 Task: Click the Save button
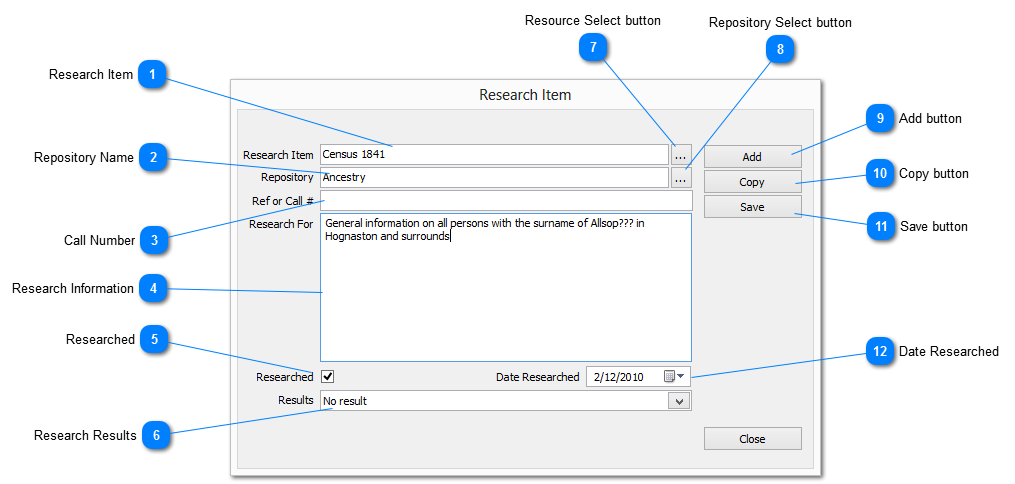[752, 207]
